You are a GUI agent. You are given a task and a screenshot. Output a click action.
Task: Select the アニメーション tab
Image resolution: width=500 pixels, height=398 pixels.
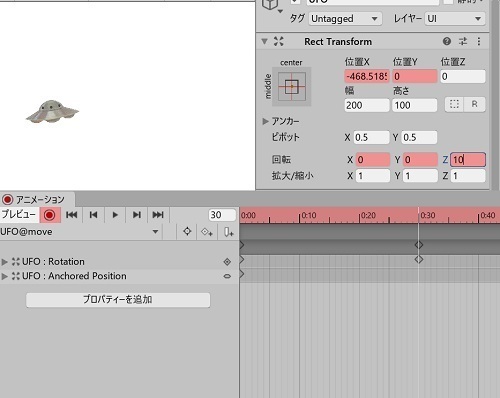37,200
